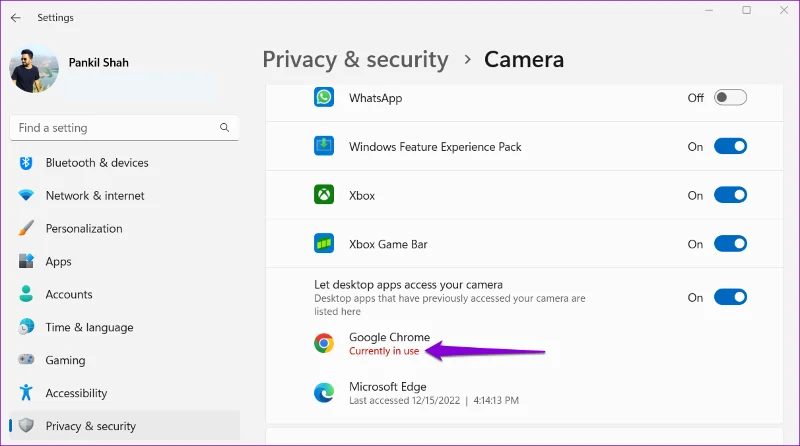Click the Pankil Shah profile picture
Screen dimensions: 800x446
pyautogui.click(x=34, y=69)
